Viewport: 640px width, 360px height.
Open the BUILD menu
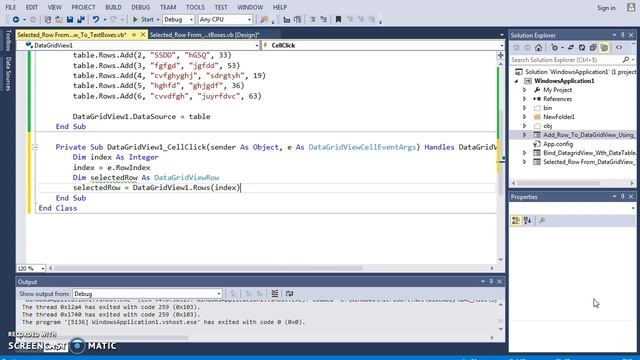113,7
